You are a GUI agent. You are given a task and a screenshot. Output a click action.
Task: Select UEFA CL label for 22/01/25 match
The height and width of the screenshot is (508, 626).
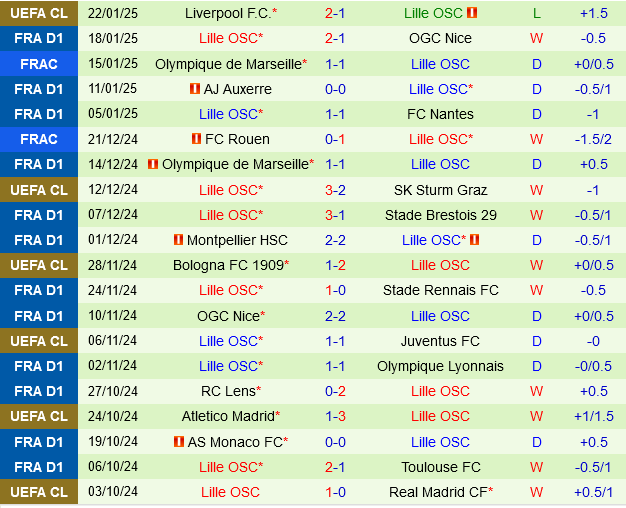tap(38, 13)
